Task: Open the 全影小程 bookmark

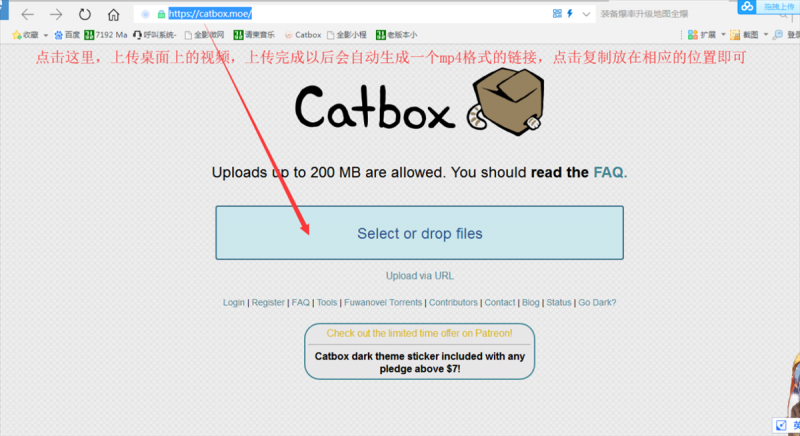Action: click(347, 35)
